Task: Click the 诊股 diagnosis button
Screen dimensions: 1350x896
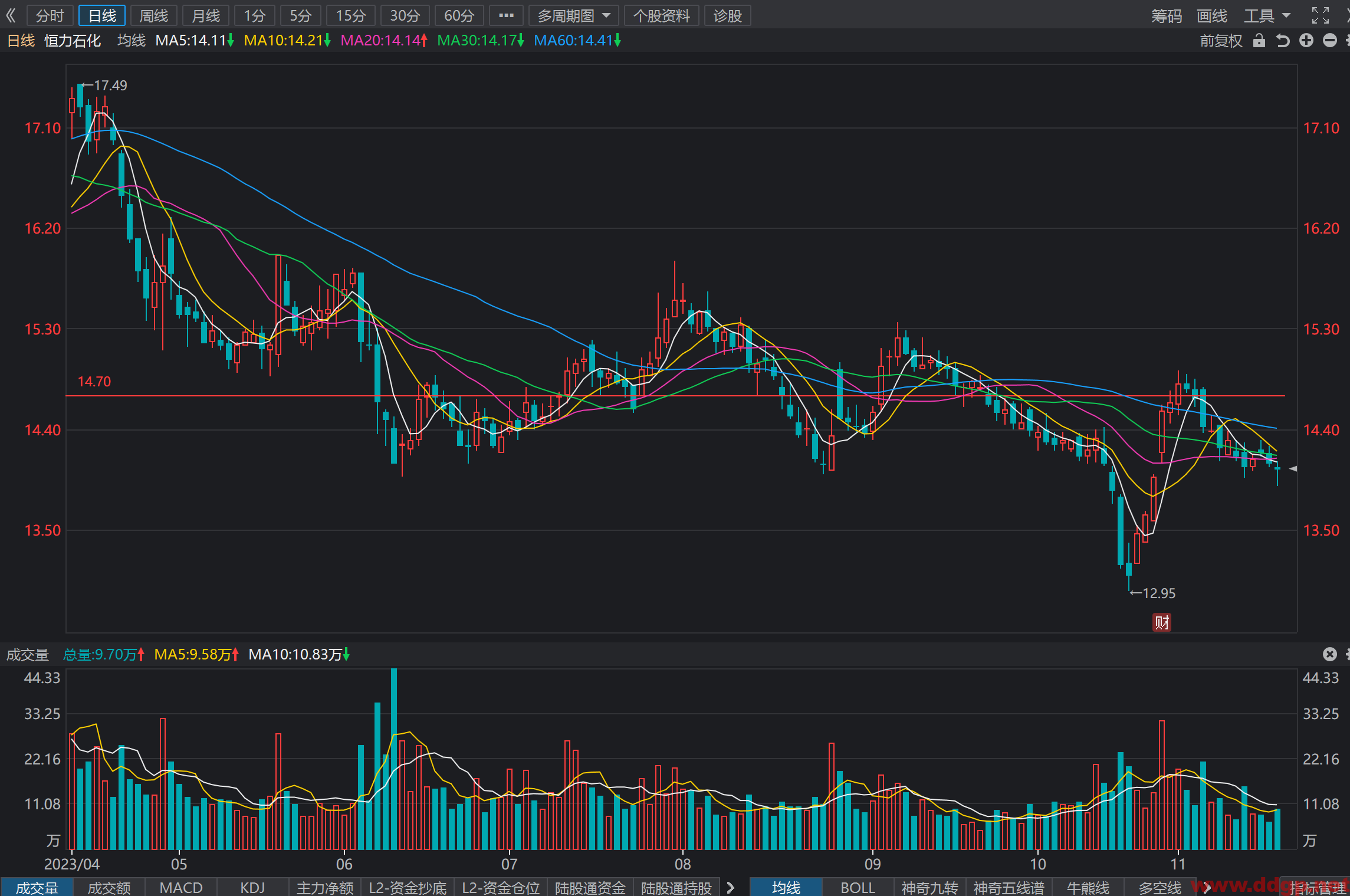Action: pyautogui.click(x=727, y=15)
